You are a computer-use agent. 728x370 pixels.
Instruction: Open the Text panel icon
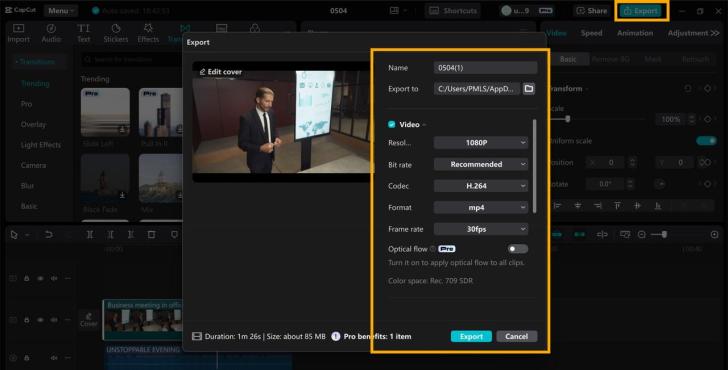pos(84,28)
